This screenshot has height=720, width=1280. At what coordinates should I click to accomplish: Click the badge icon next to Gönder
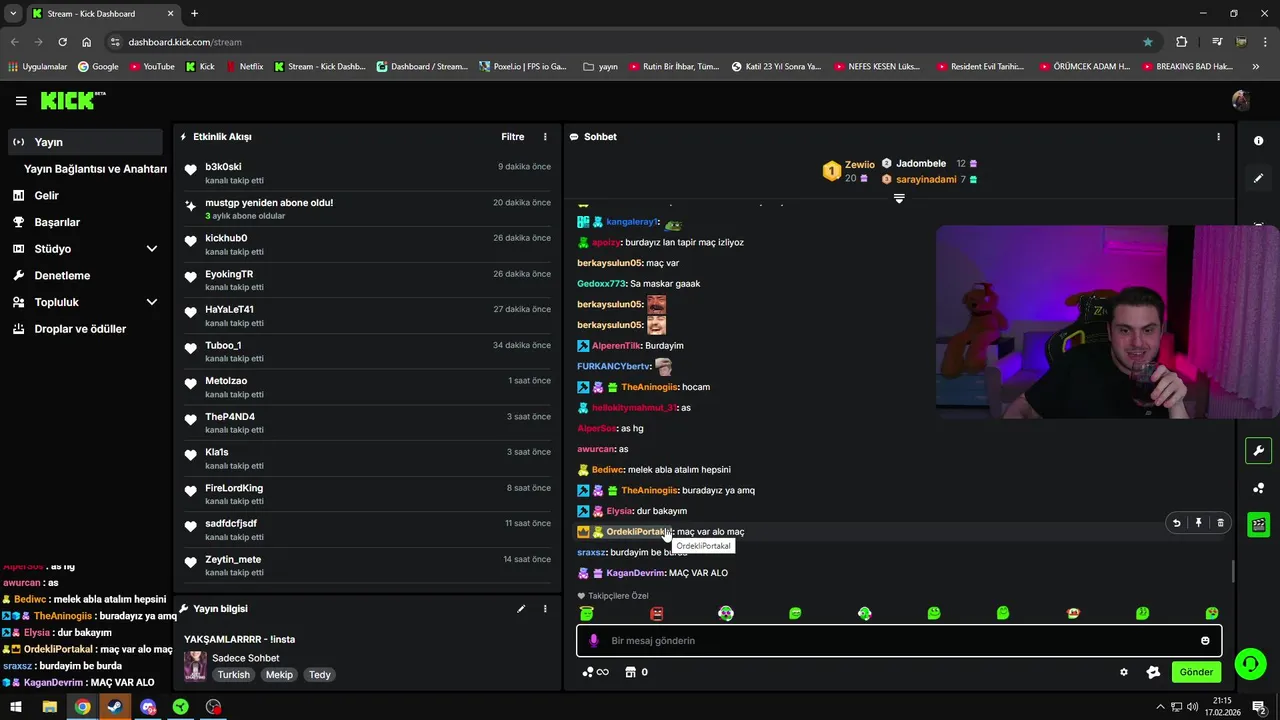coord(1153,672)
